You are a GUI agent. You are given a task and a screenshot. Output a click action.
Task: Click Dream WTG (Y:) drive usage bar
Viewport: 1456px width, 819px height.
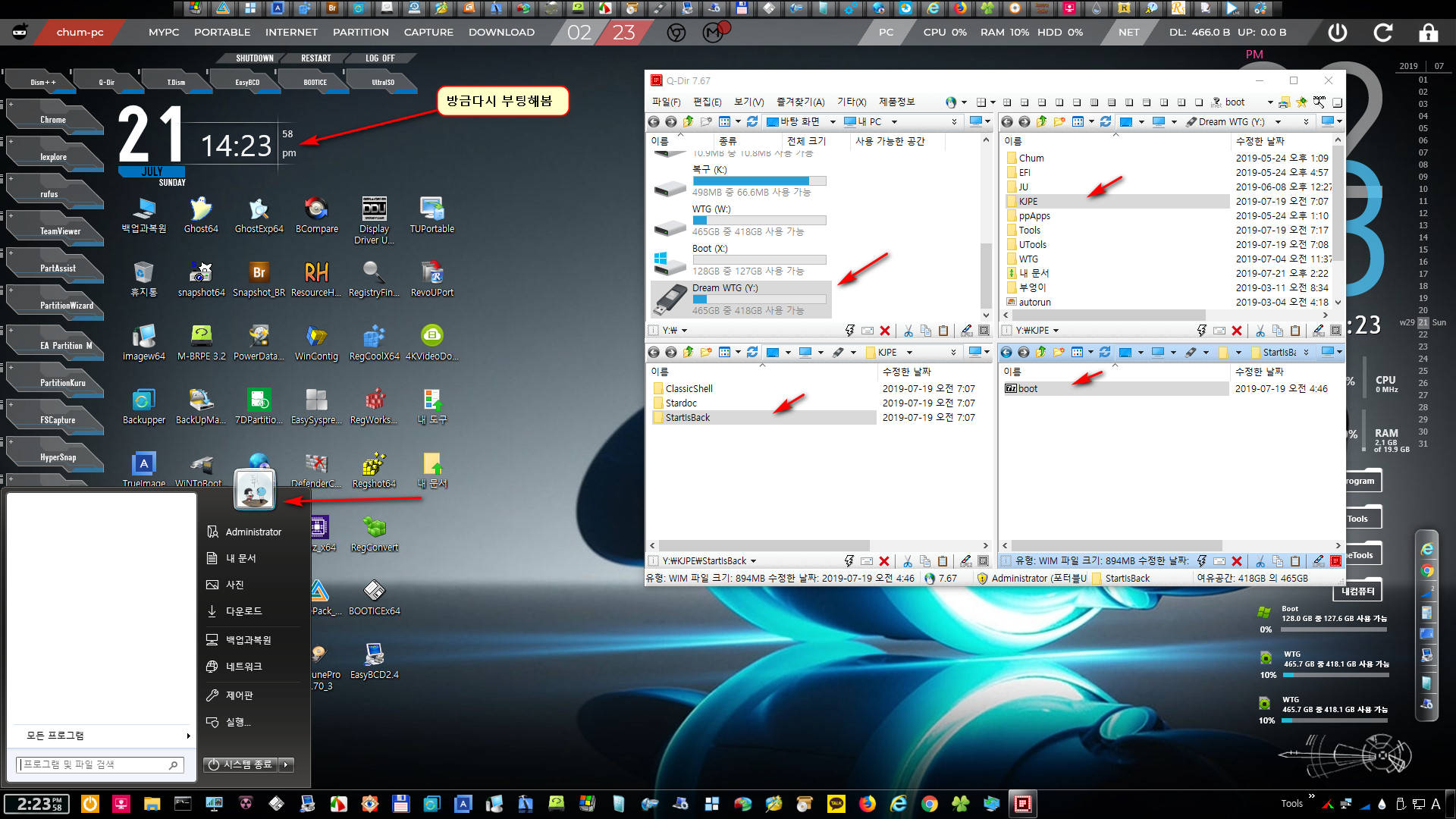click(x=759, y=300)
